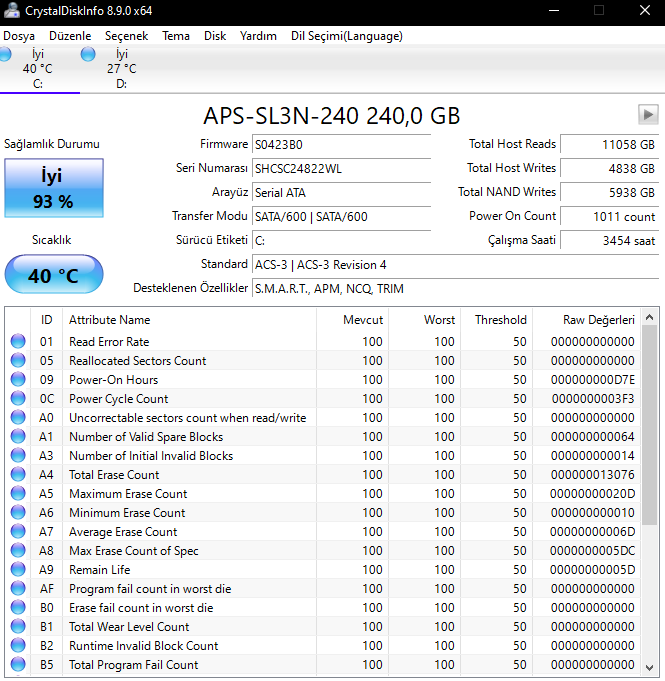Click the next disk arrow button
Screen dimensions: 665x681
[x=647, y=114]
